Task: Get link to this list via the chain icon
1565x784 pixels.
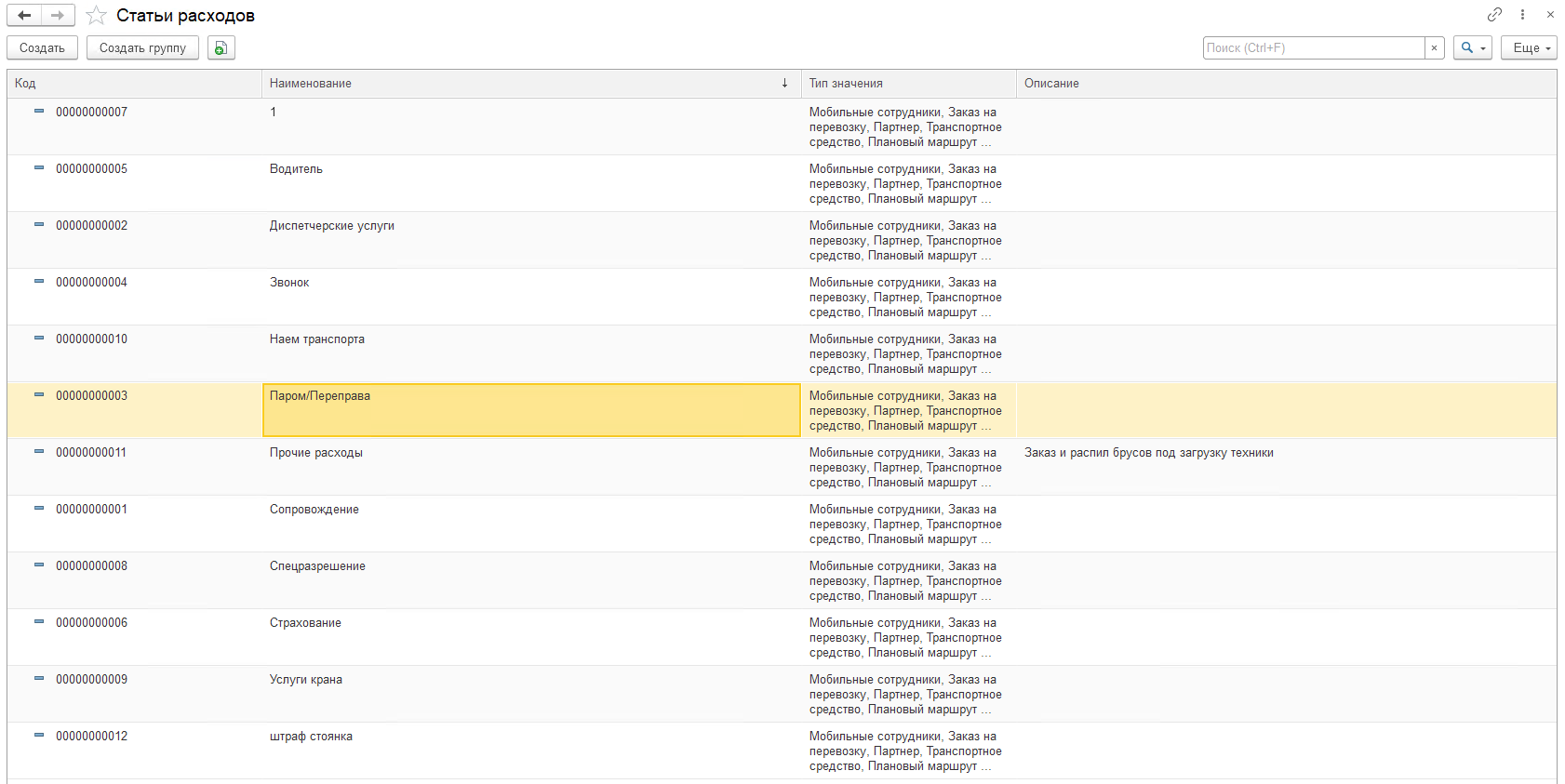Action: pos(1494,15)
